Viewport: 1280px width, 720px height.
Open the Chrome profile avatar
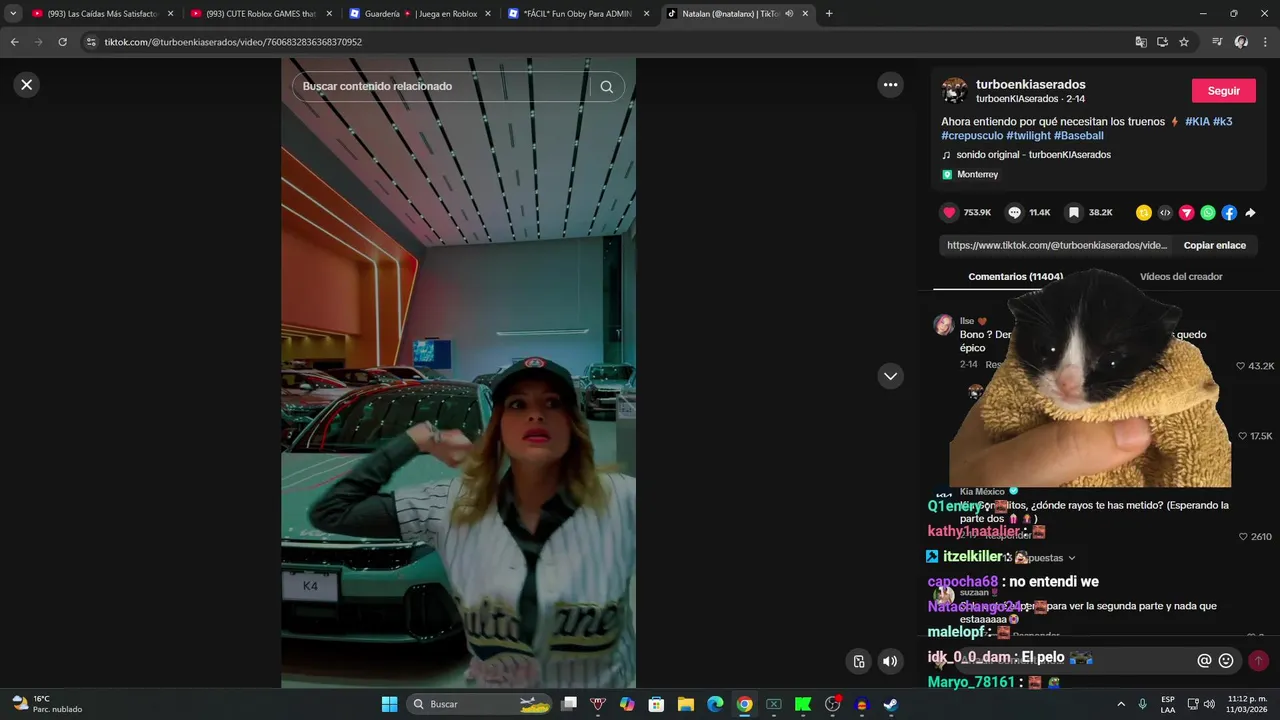(x=1241, y=42)
